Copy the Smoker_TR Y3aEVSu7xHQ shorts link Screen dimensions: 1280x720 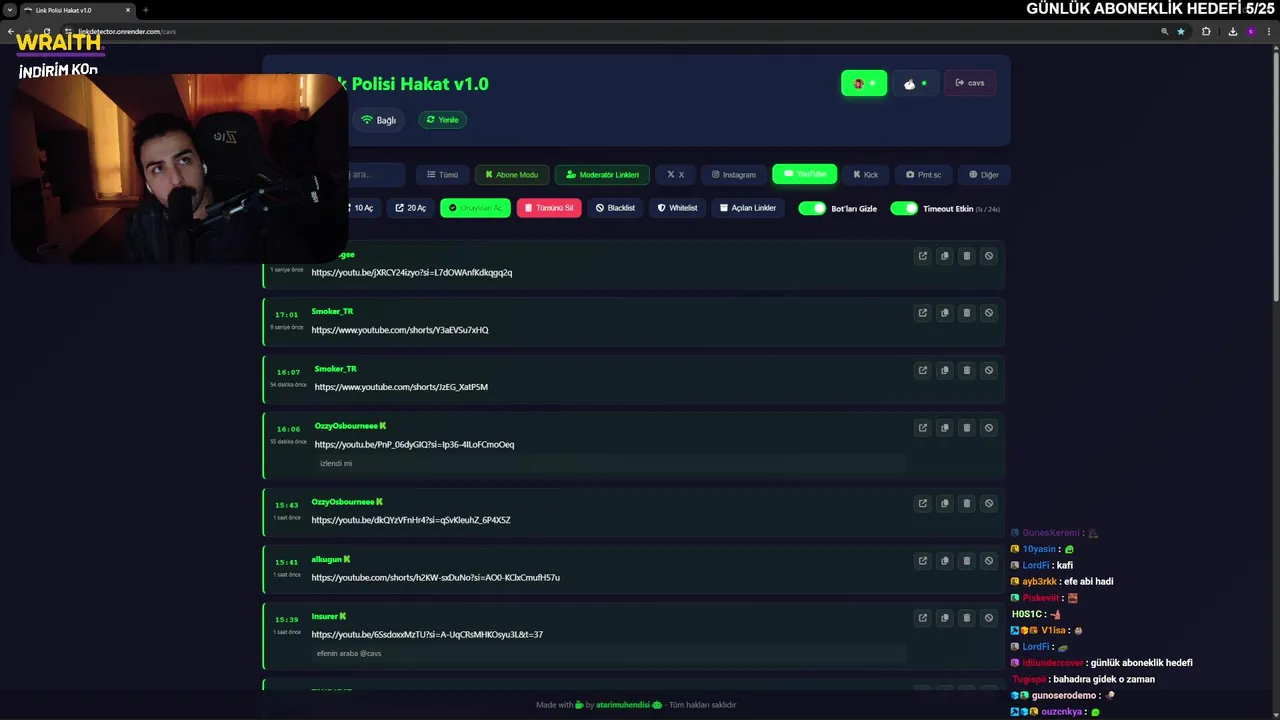(944, 313)
